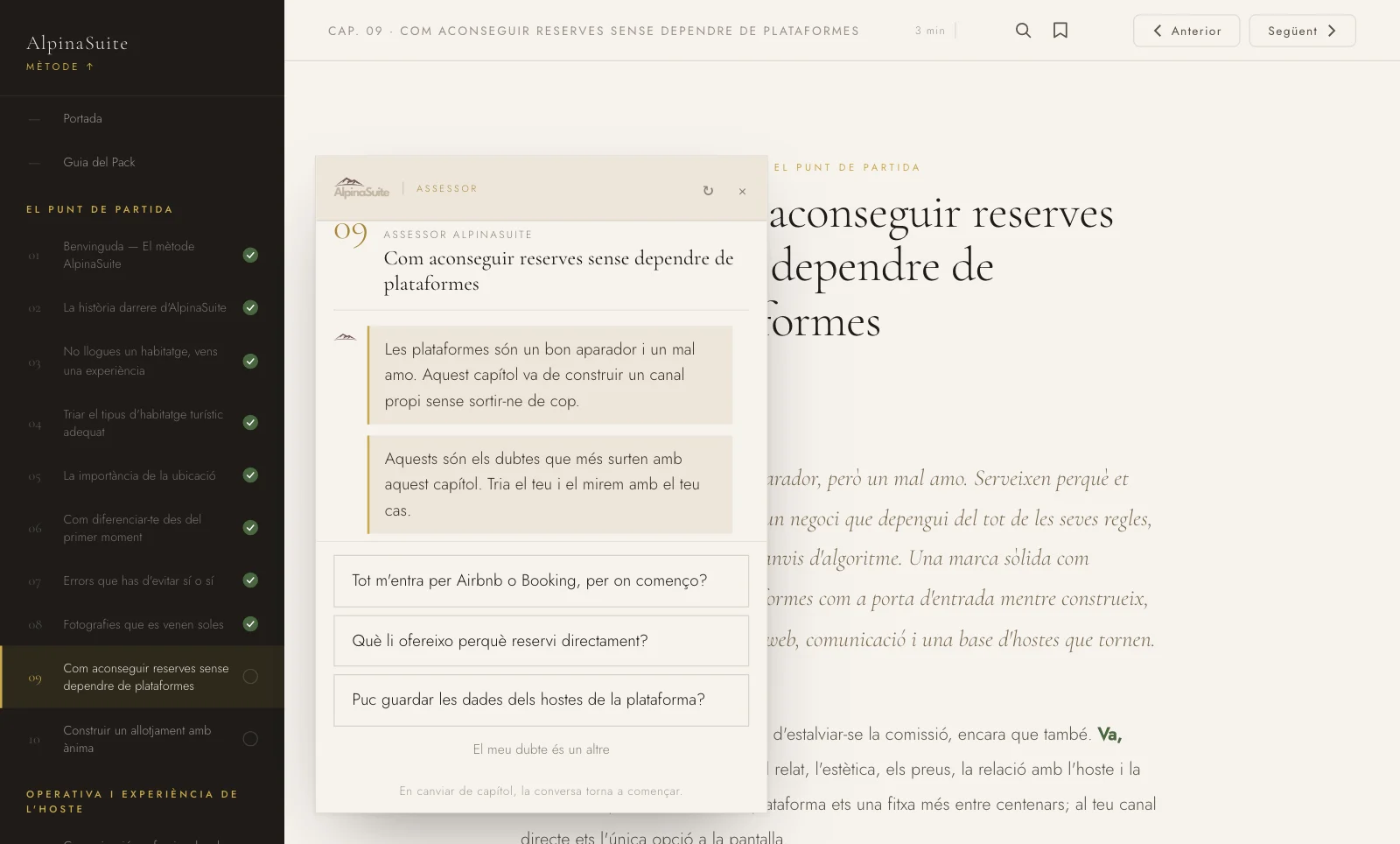The image size is (1400, 844).
Task: Click the EL PUNT DE PARTIDA sidebar section heading
Action: click(x=100, y=209)
